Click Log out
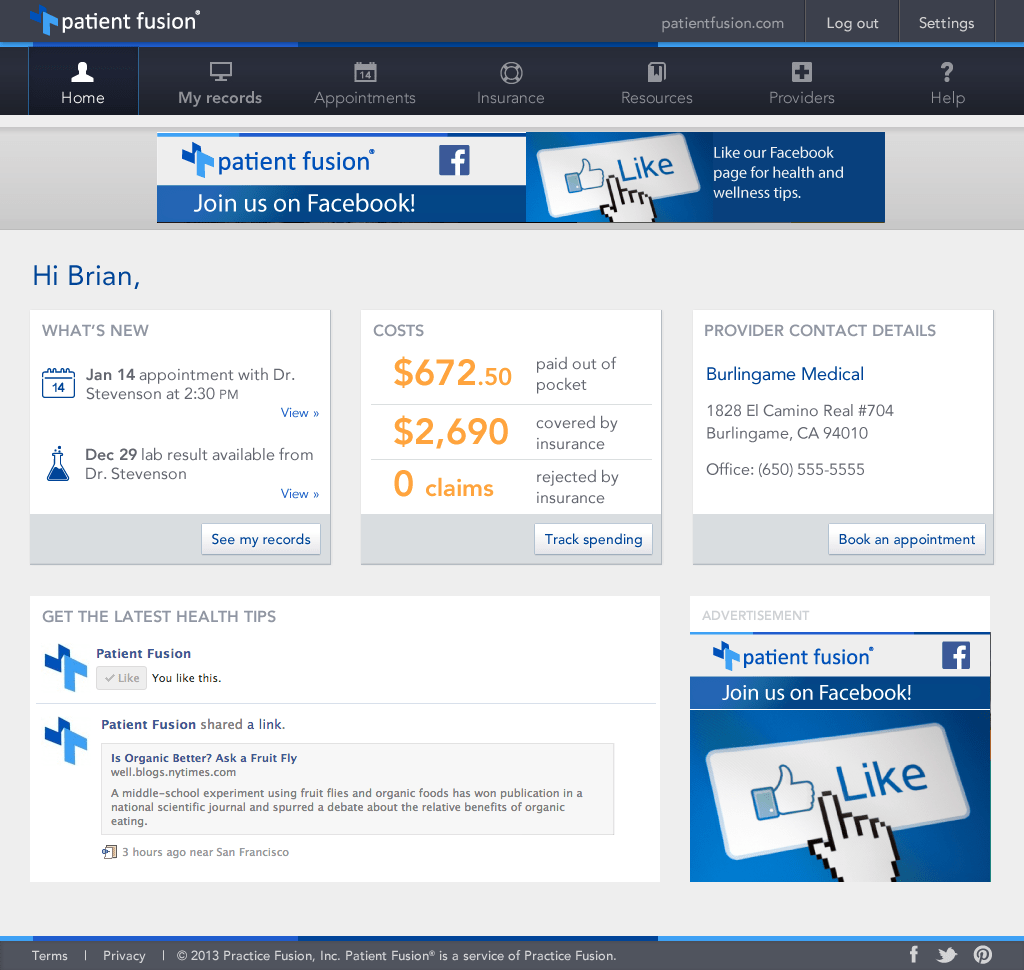The width and height of the screenshot is (1024, 970). [852, 23]
